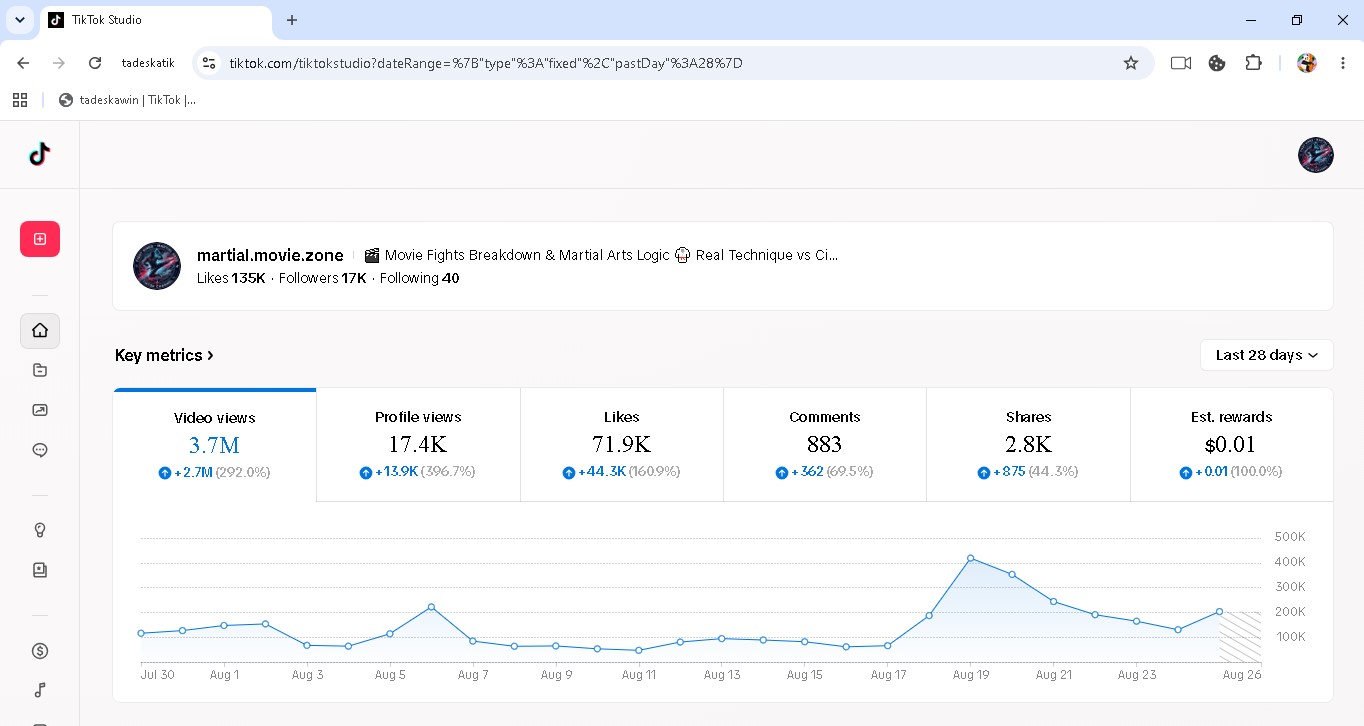Click the Aug 19 peak point on the chart

pos(970,558)
